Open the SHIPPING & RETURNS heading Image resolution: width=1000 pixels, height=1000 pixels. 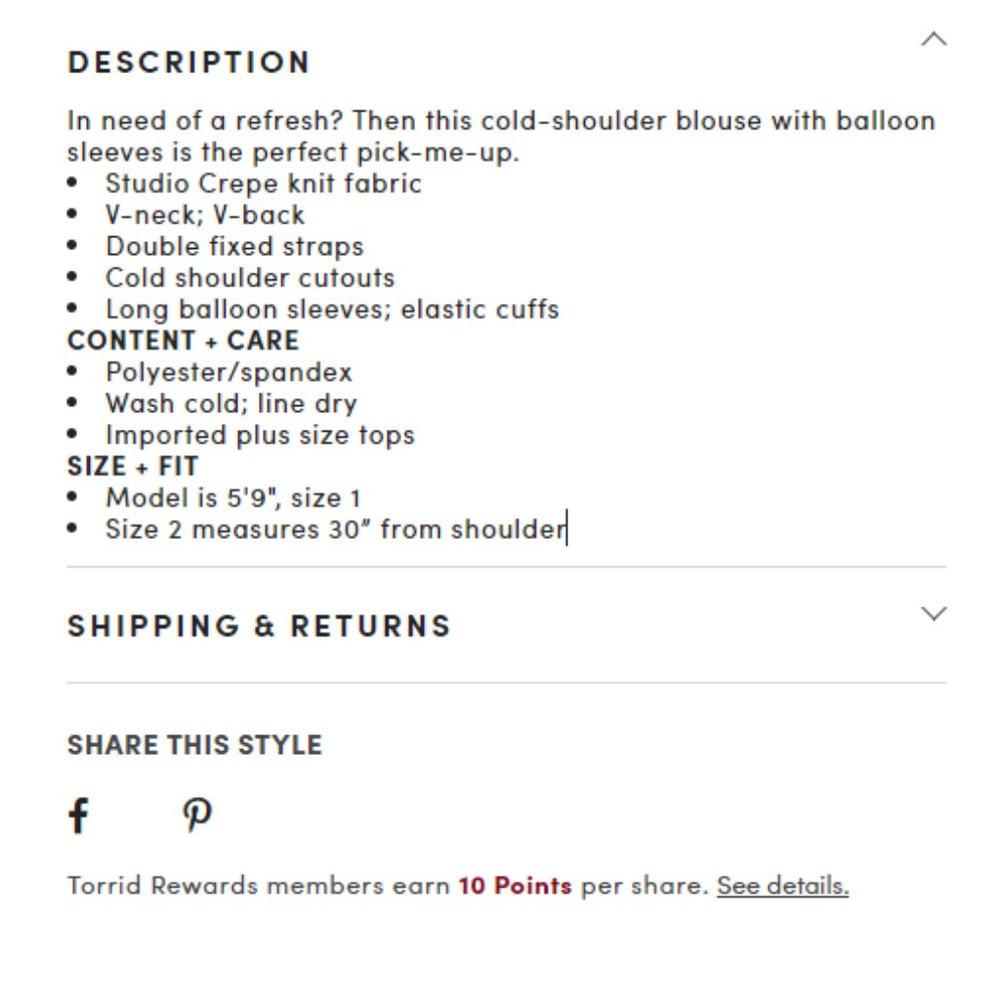259,626
